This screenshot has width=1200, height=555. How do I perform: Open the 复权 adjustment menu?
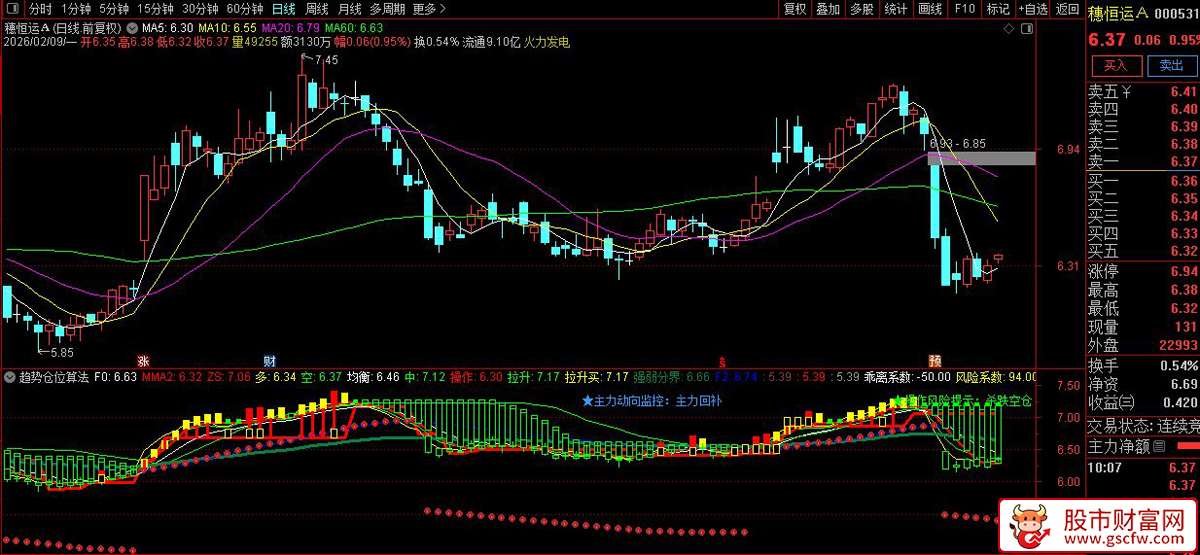(795, 9)
